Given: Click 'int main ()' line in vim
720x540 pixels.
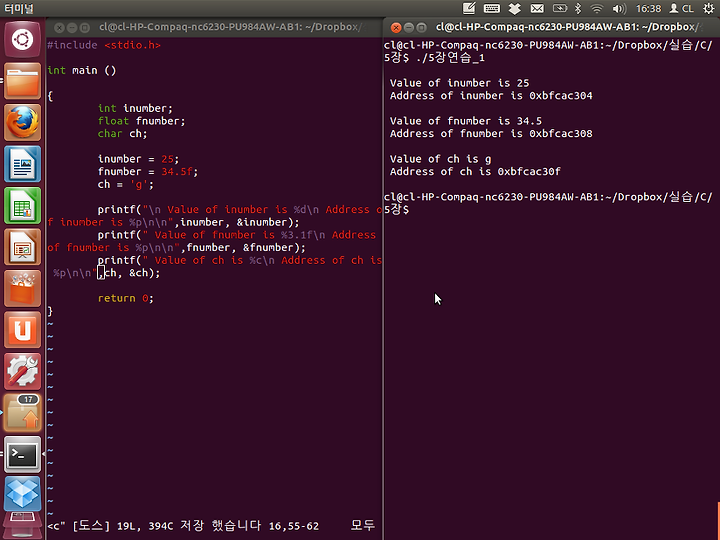Looking at the screenshot, I should (82, 70).
